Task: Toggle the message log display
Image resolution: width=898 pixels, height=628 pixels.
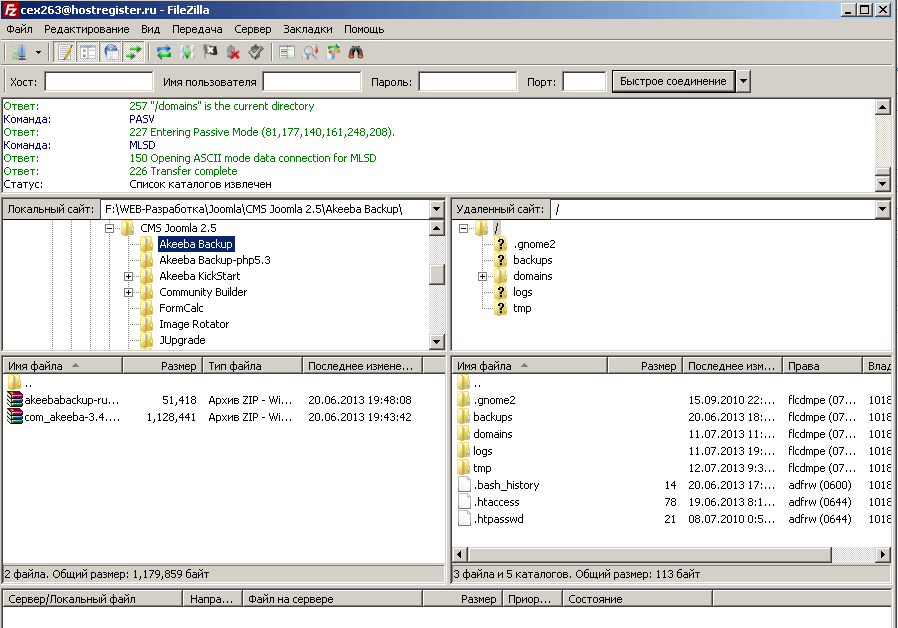Action: click(65, 52)
